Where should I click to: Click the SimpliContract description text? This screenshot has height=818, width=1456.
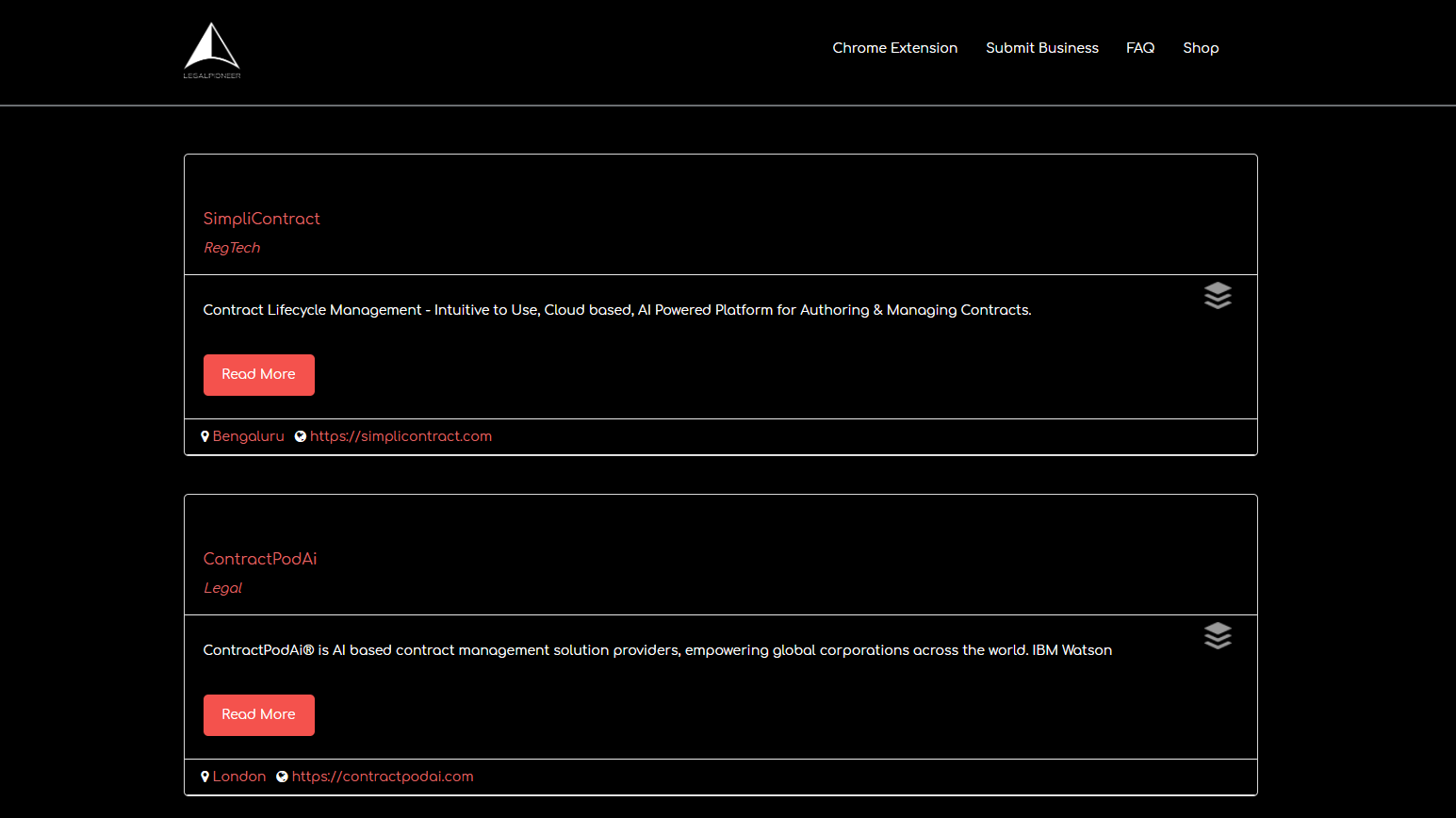click(617, 310)
